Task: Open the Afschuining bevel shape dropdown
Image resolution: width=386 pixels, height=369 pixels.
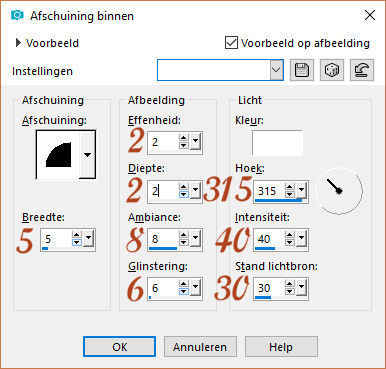Action: (x=87, y=155)
